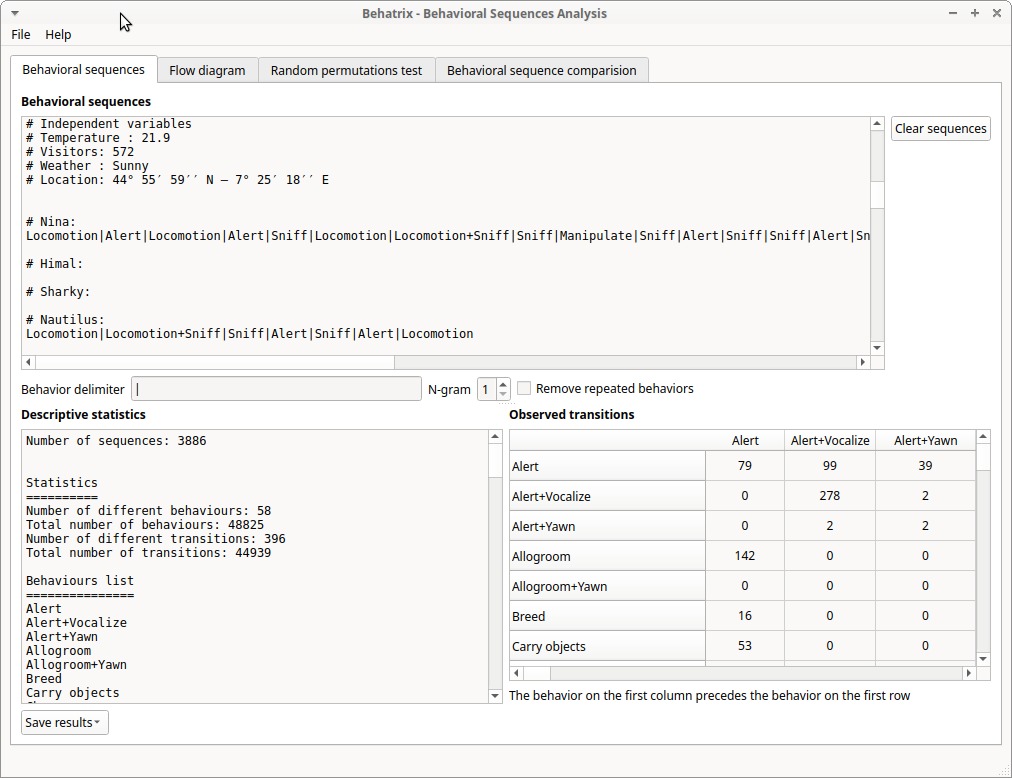Minimize the Behatrix window

[x=953, y=14]
